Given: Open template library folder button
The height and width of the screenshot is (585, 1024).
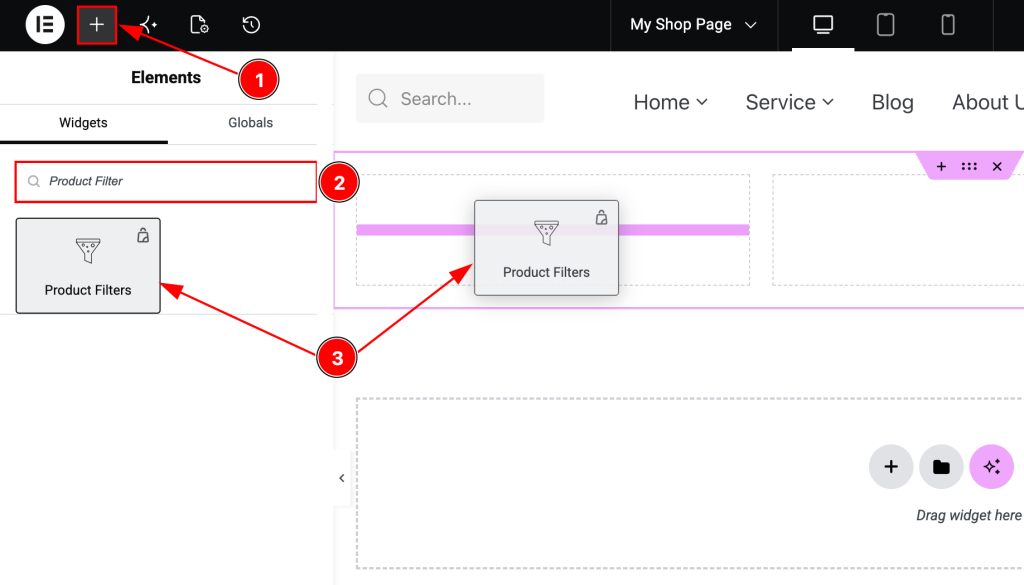Looking at the screenshot, I should (x=941, y=467).
